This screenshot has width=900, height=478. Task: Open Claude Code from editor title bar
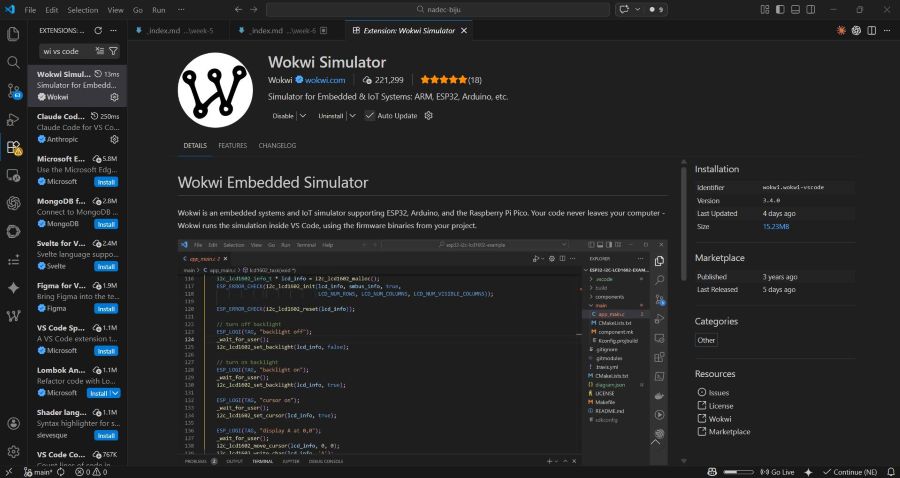[x=841, y=30]
